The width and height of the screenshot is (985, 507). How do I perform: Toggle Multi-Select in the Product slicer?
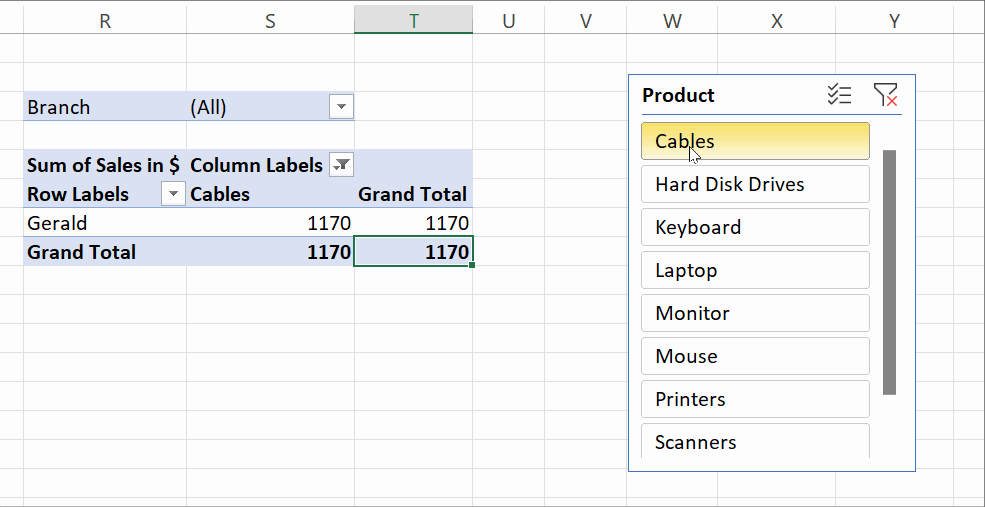point(839,95)
